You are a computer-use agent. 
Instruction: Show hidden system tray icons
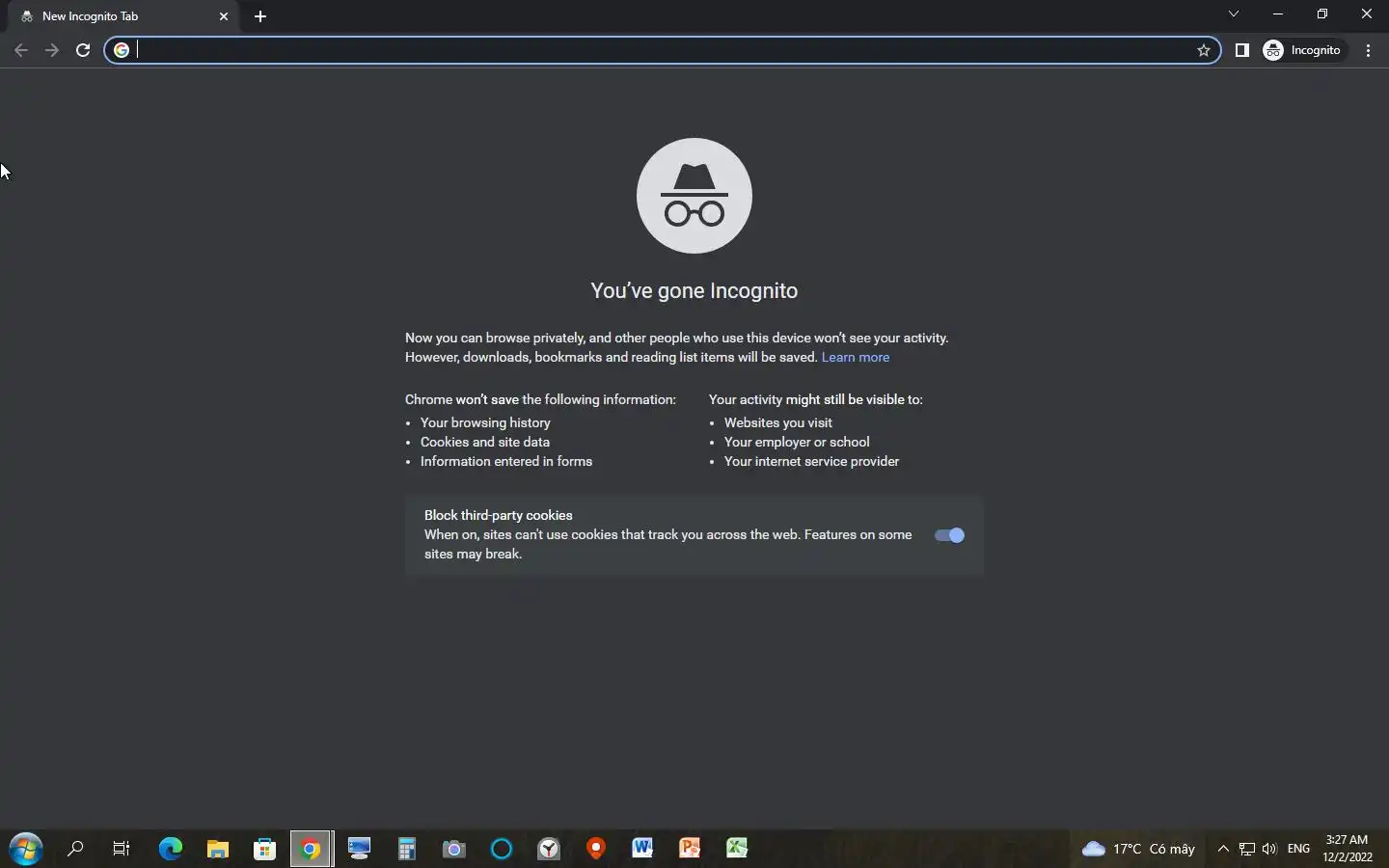(1223, 849)
